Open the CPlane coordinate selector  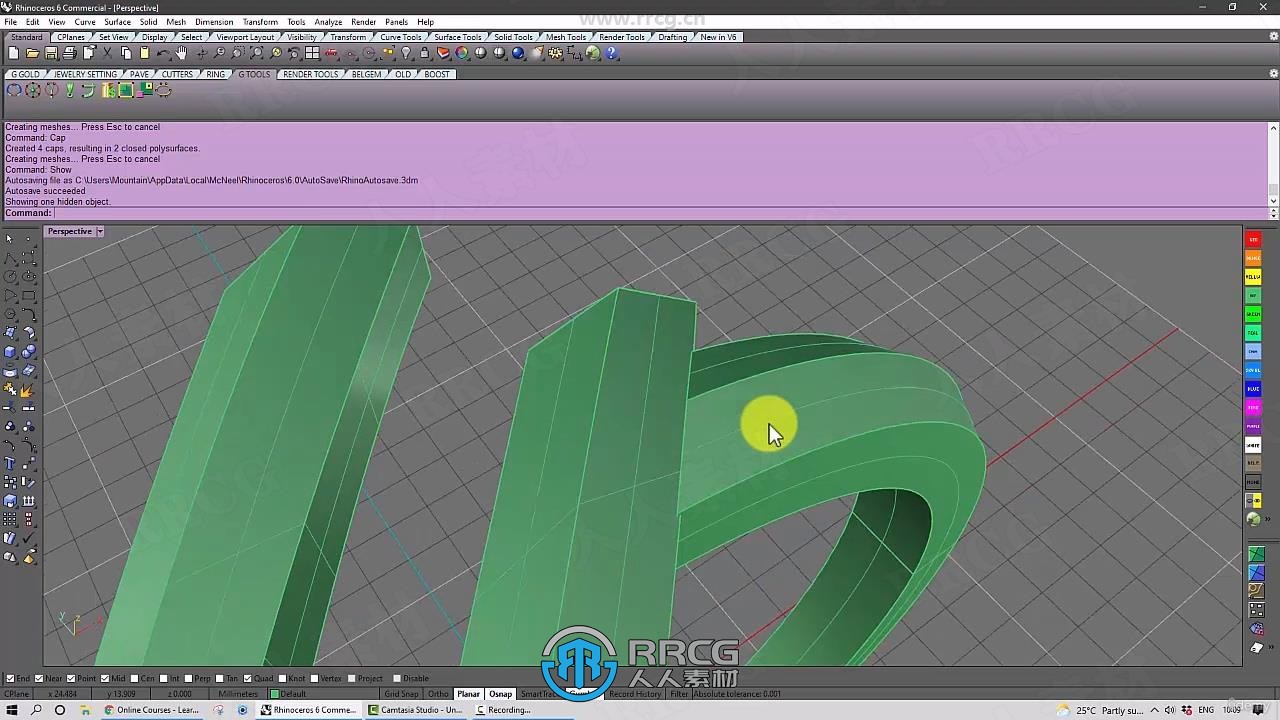click(x=17, y=694)
